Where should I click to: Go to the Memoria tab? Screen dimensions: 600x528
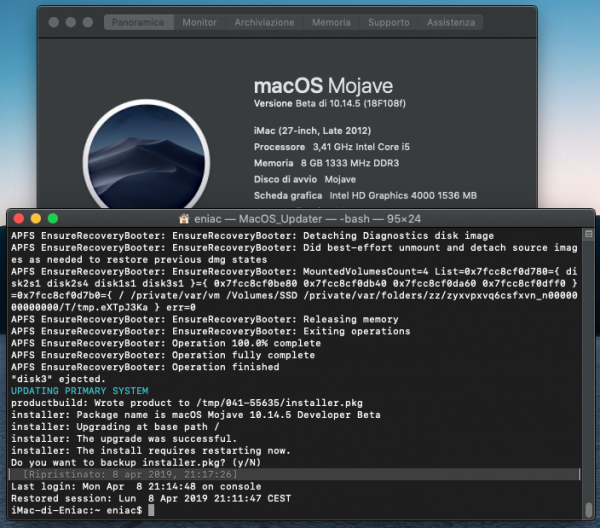(x=331, y=22)
